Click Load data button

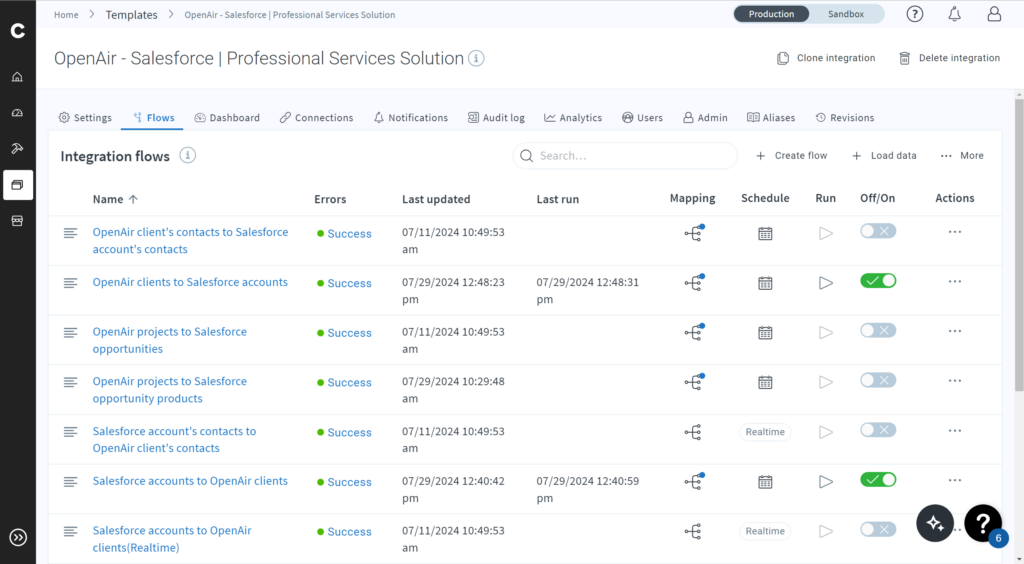click(884, 155)
